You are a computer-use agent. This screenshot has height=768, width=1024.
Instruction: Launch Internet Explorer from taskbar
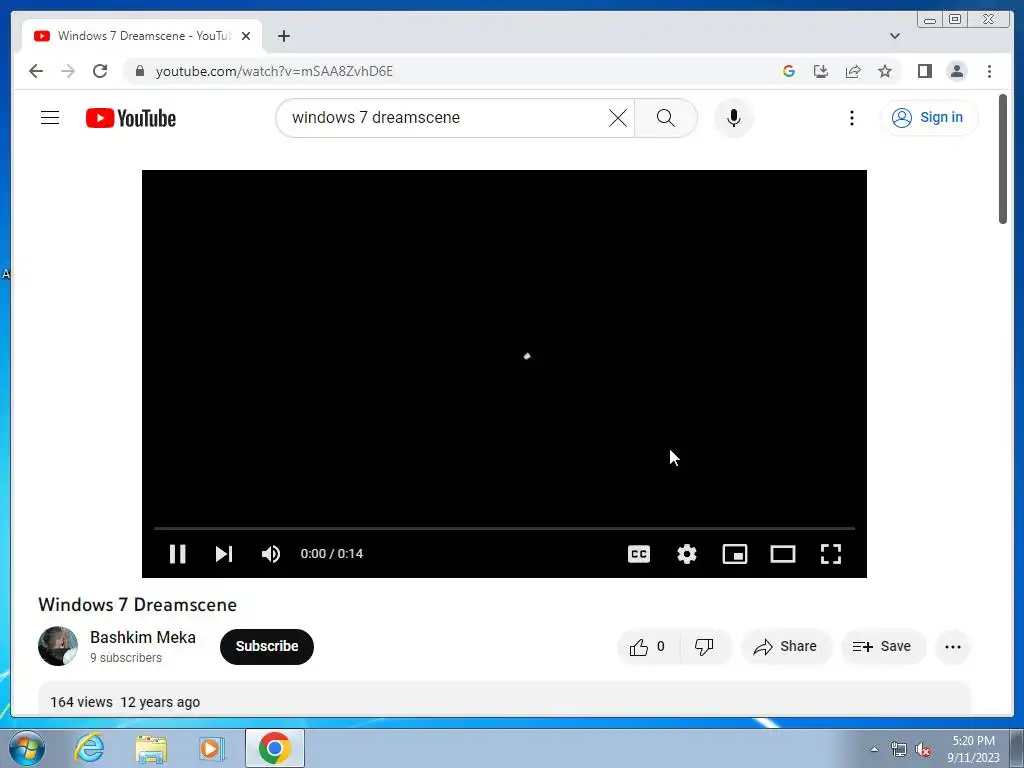coord(89,748)
